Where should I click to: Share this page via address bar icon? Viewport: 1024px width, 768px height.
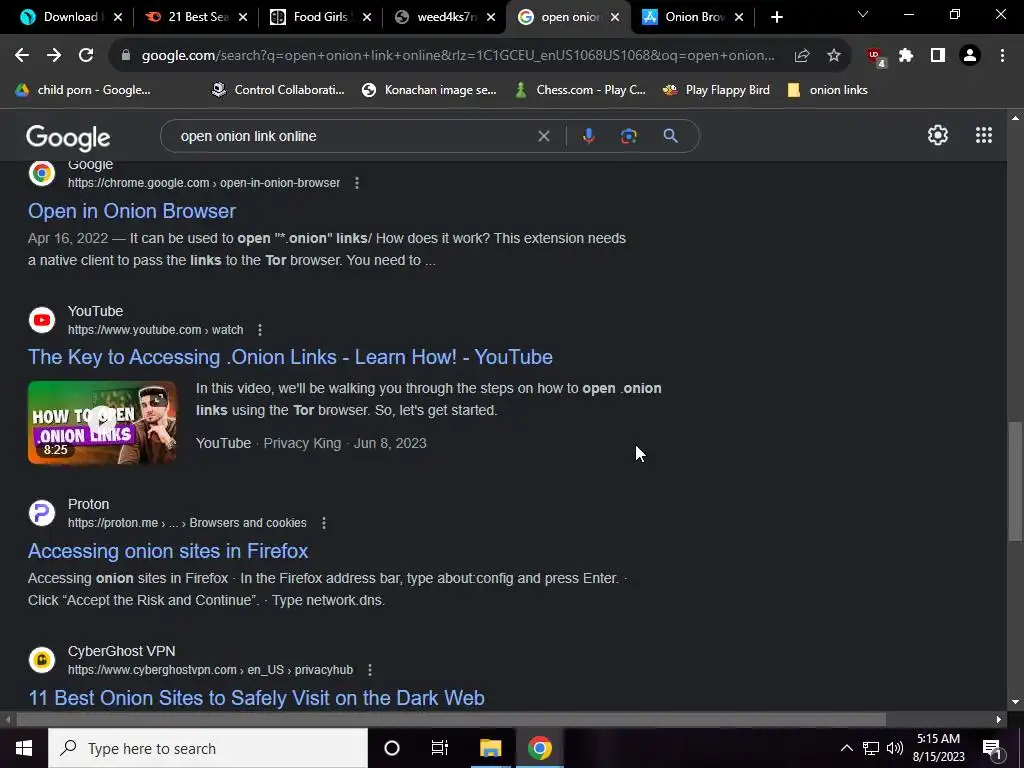(x=802, y=56)
